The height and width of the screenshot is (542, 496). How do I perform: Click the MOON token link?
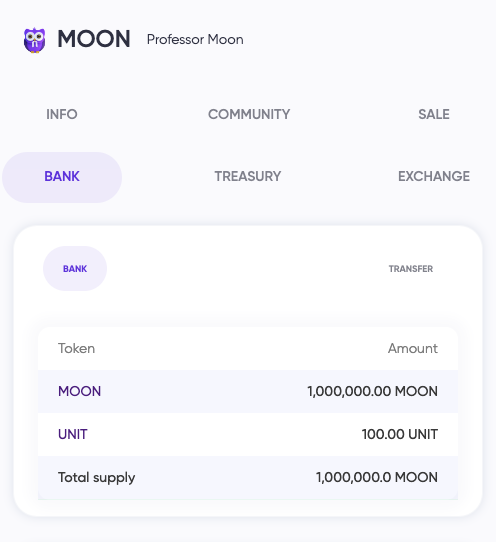coord(79,391)
